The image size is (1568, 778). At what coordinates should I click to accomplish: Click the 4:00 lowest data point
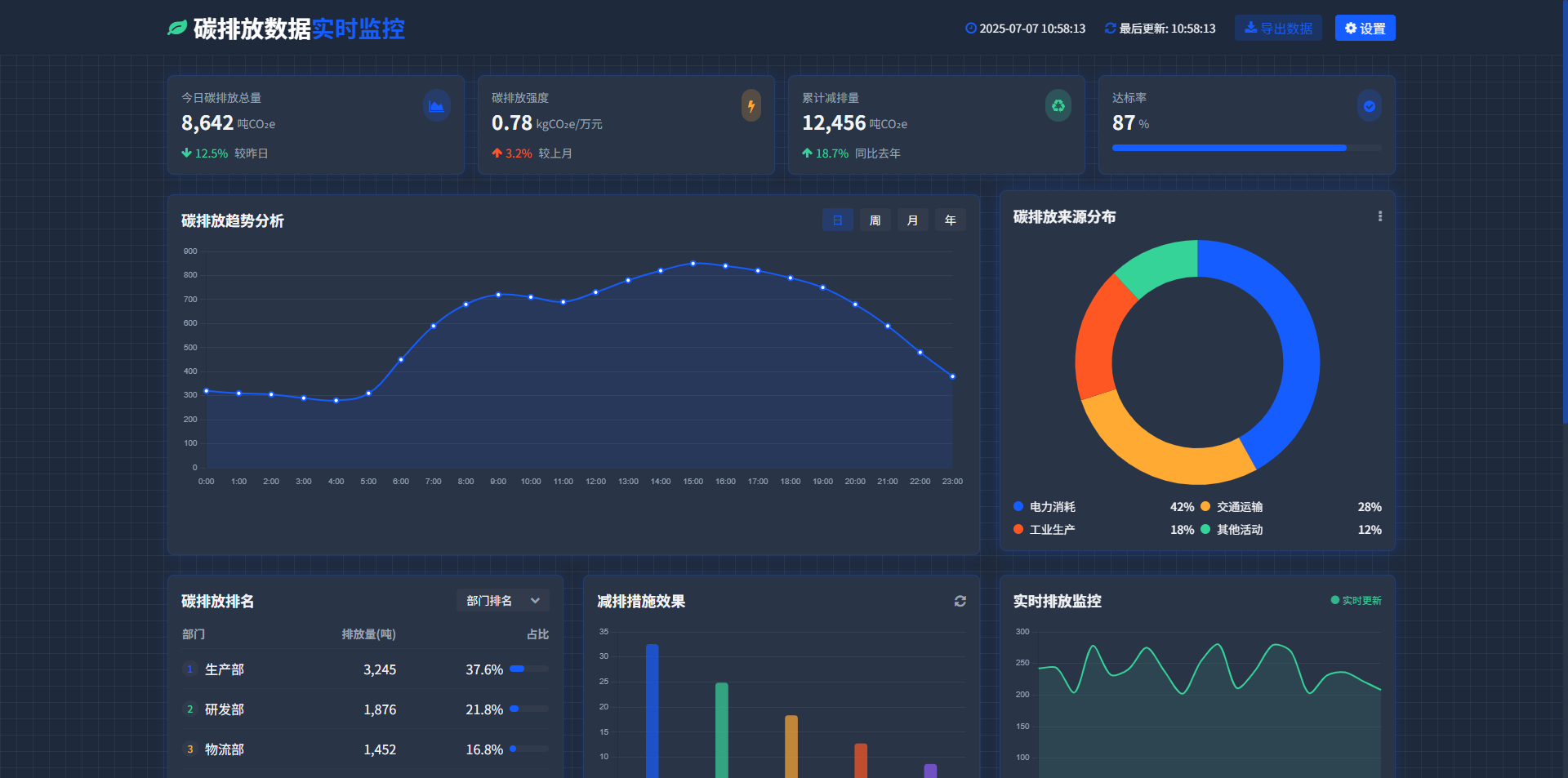point(336,401)
